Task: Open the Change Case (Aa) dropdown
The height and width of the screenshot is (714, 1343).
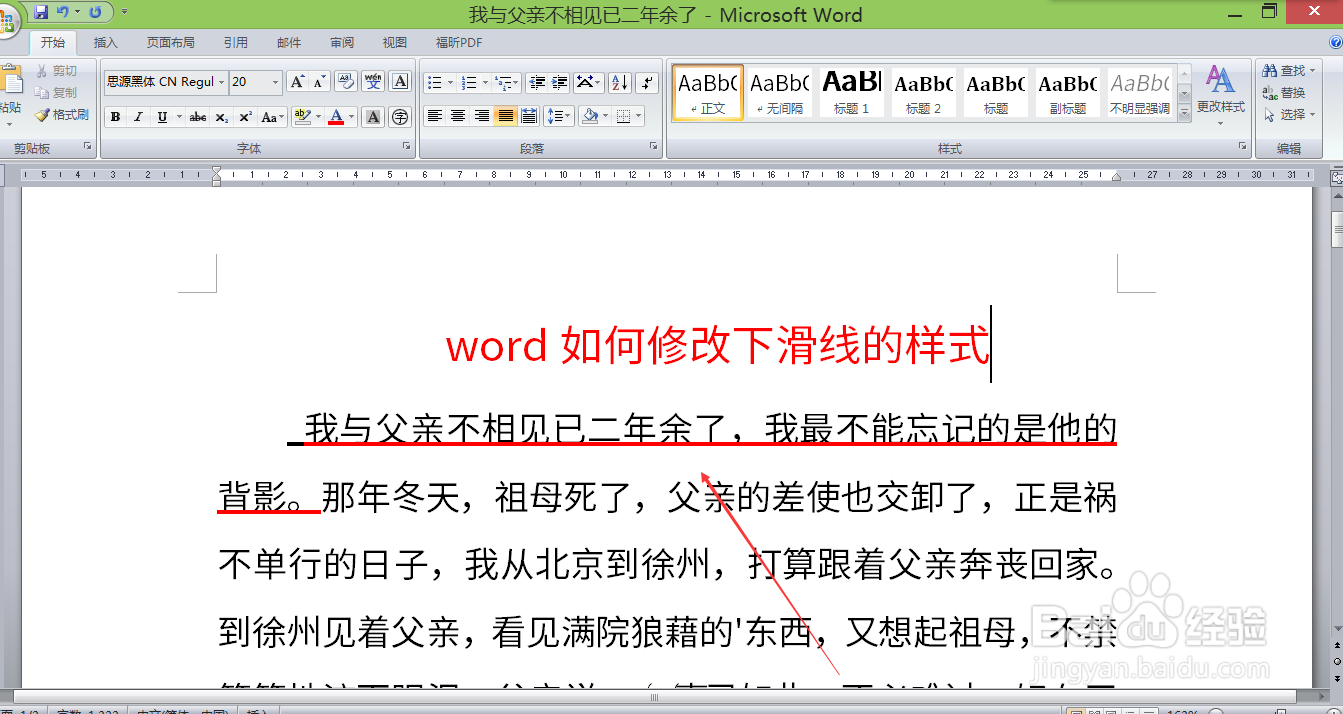Action: coord(272,117)
